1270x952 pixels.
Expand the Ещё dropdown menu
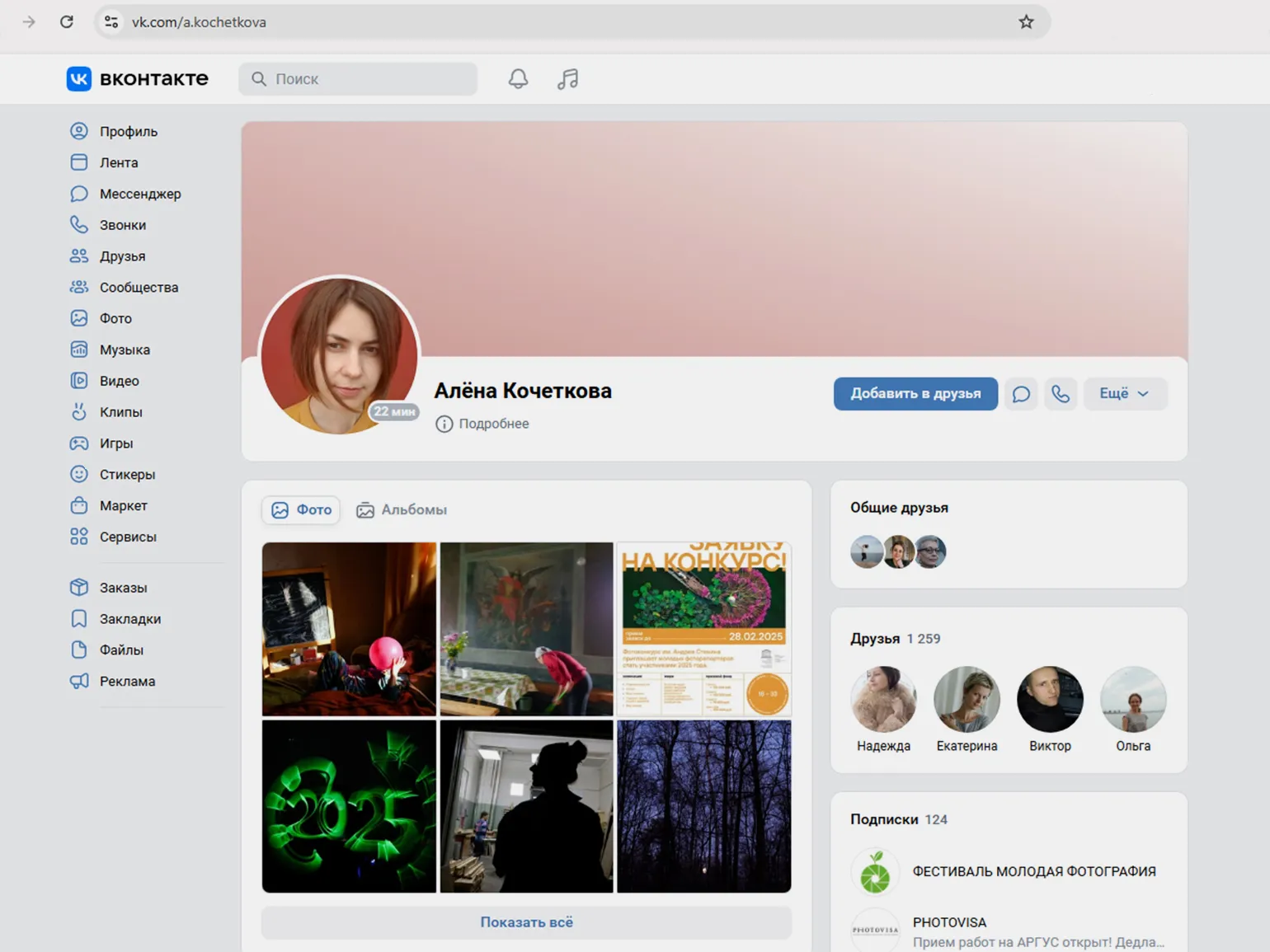click(x=1124, y=394)
